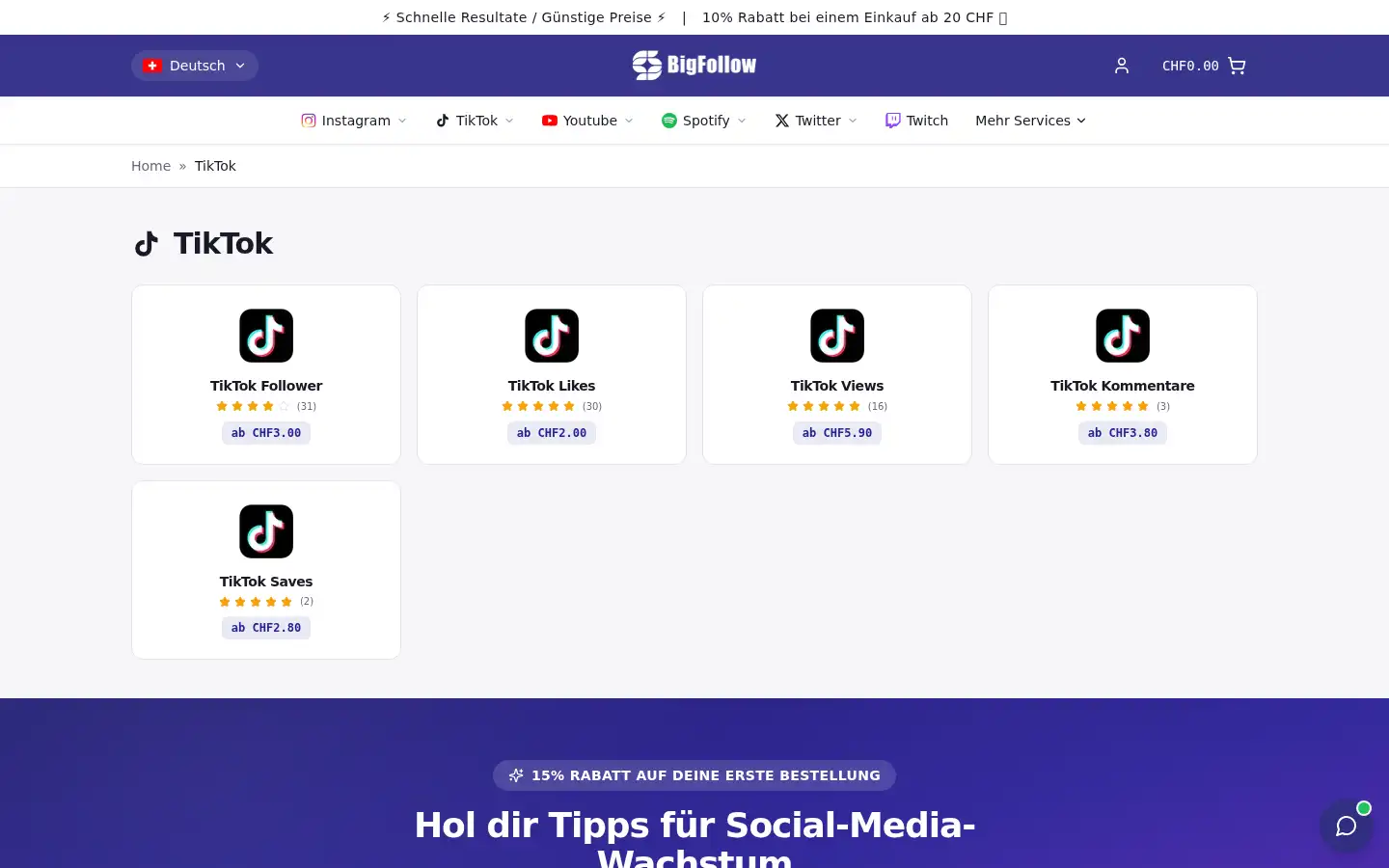Click the Instagram icon in navigation

point(309,121)
